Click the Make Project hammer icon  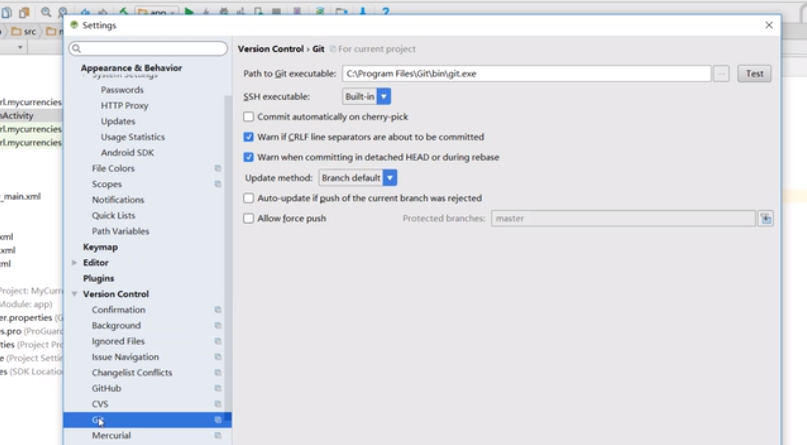pyautogui.click(x=124, y=11)
